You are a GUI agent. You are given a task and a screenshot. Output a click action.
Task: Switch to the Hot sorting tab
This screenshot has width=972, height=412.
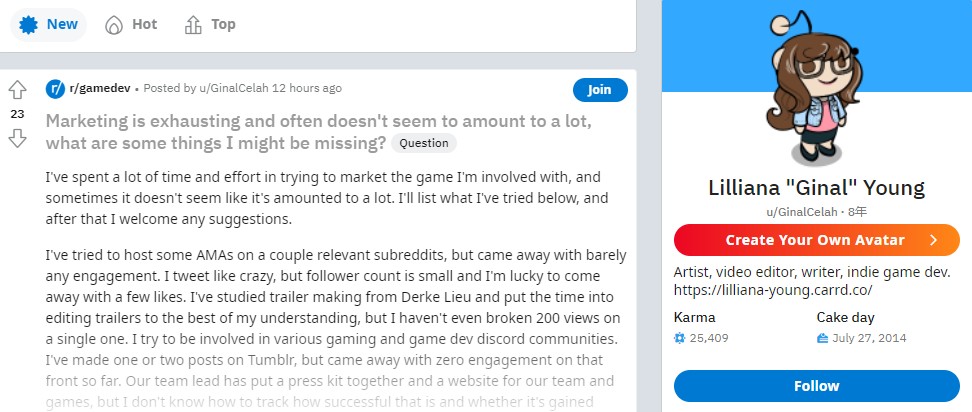pyautogui.click(x=131, y=25)
